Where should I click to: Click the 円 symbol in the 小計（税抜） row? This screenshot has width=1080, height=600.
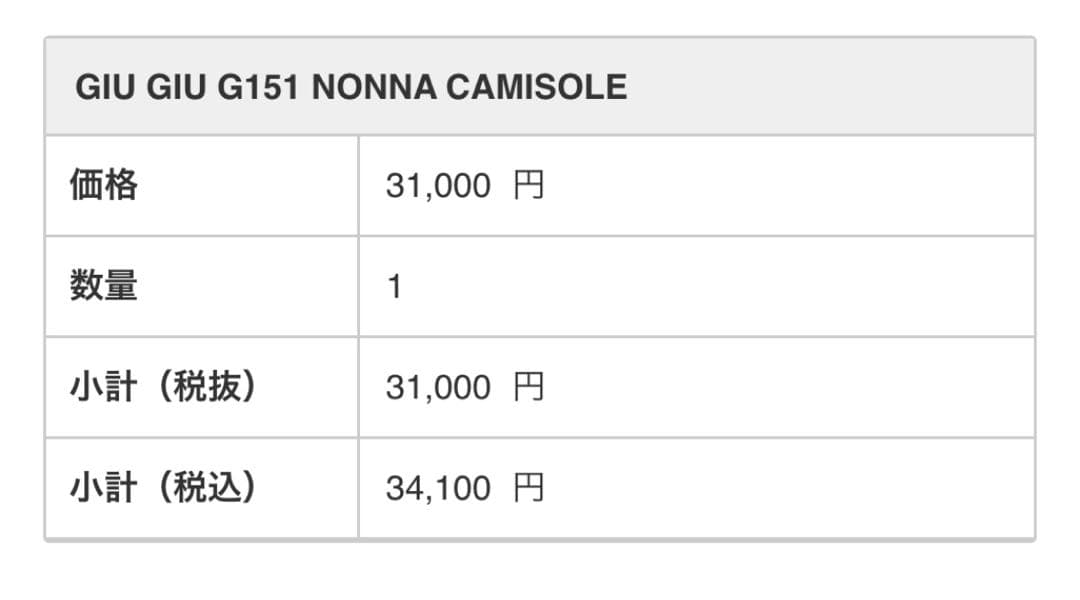529,388
